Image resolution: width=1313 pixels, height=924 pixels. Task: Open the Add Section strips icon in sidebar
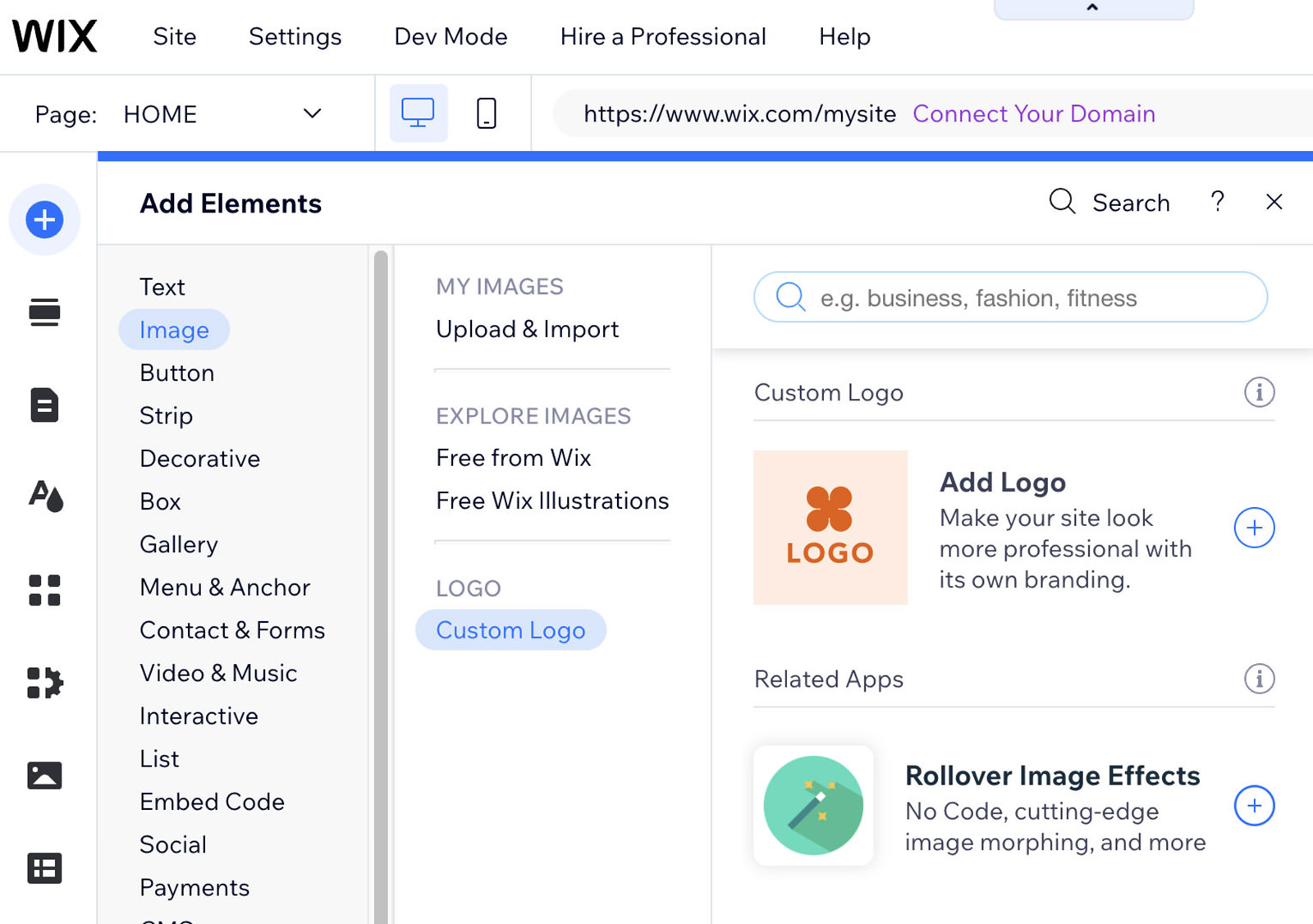[44, 313]
